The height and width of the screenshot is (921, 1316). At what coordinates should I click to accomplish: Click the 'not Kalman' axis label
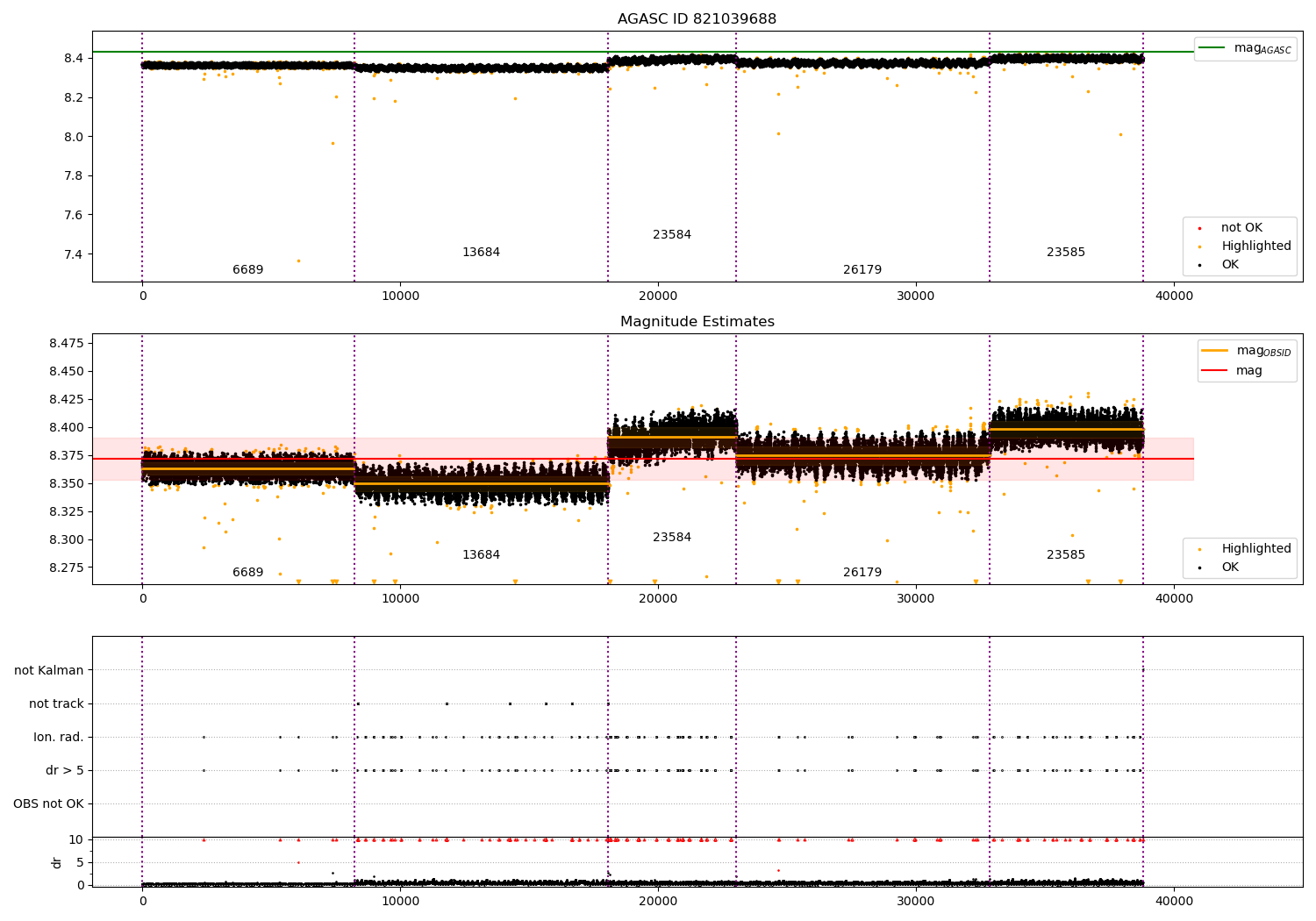click(x=49, y=671)
